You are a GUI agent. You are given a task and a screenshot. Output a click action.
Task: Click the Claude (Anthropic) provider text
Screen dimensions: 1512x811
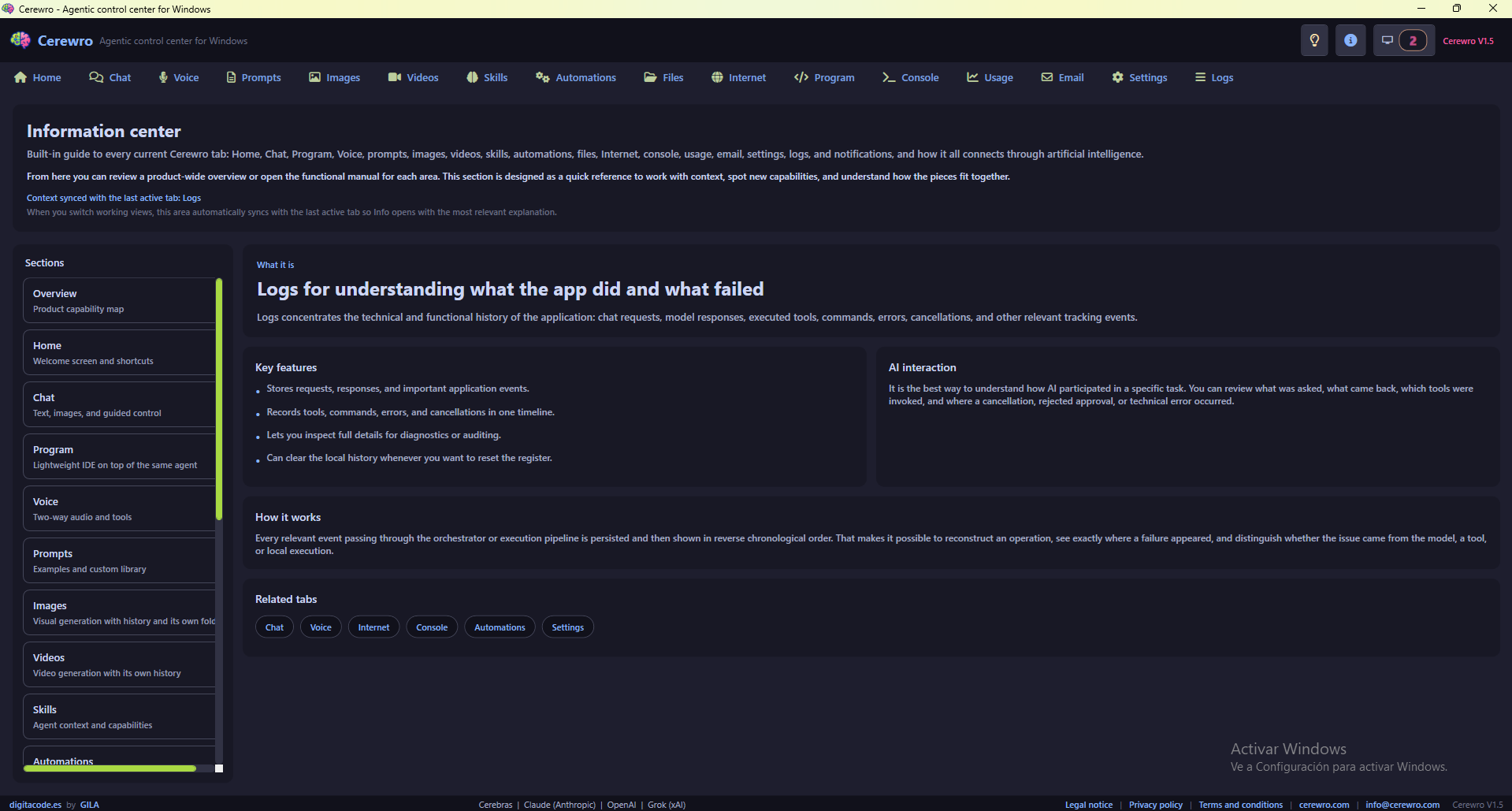559,805
